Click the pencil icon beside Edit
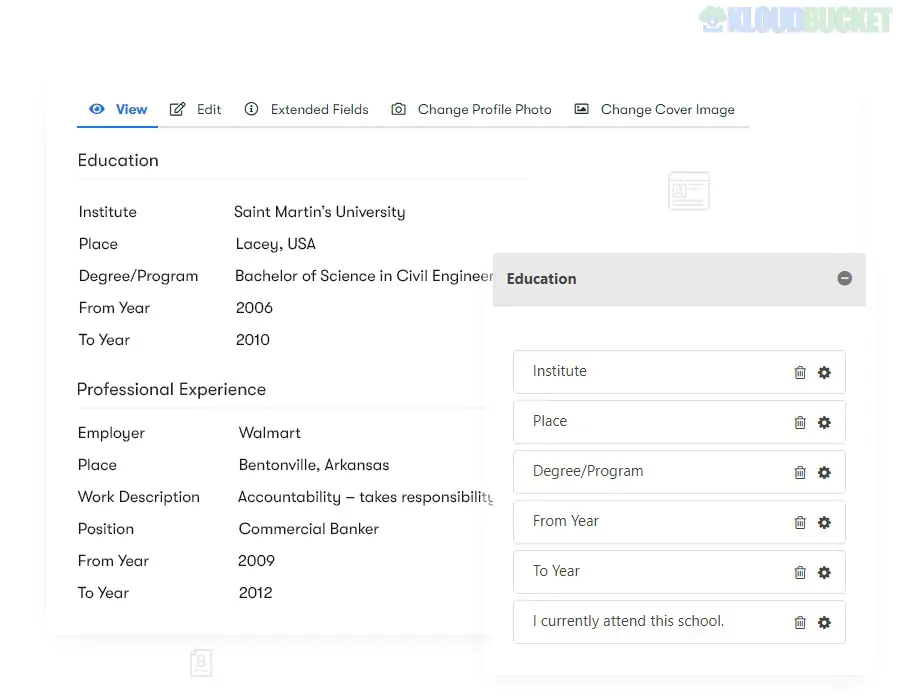 pyautogui.click(x=177, y=109)
